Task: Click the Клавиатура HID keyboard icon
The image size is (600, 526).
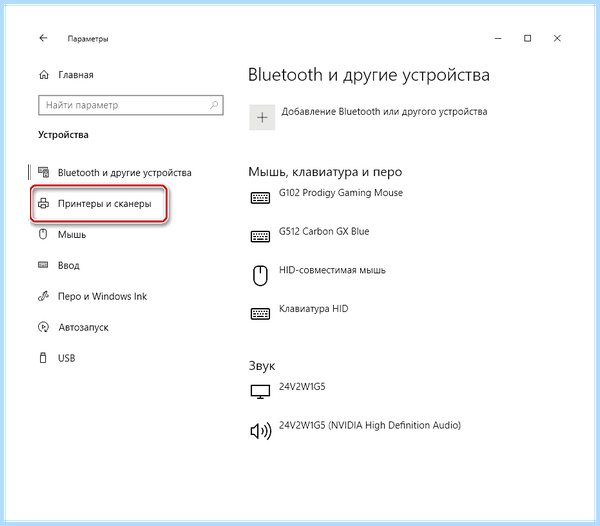Action: (x=260, y=314)
